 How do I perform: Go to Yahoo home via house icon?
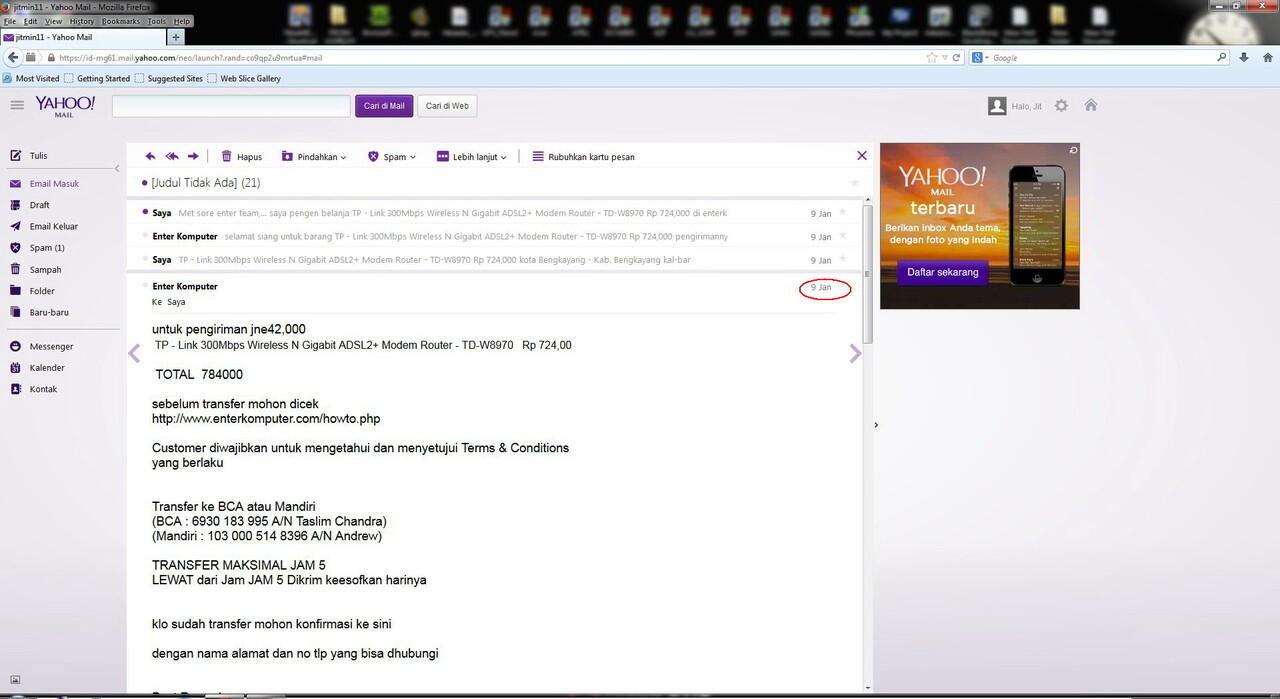pos(1091,105)
